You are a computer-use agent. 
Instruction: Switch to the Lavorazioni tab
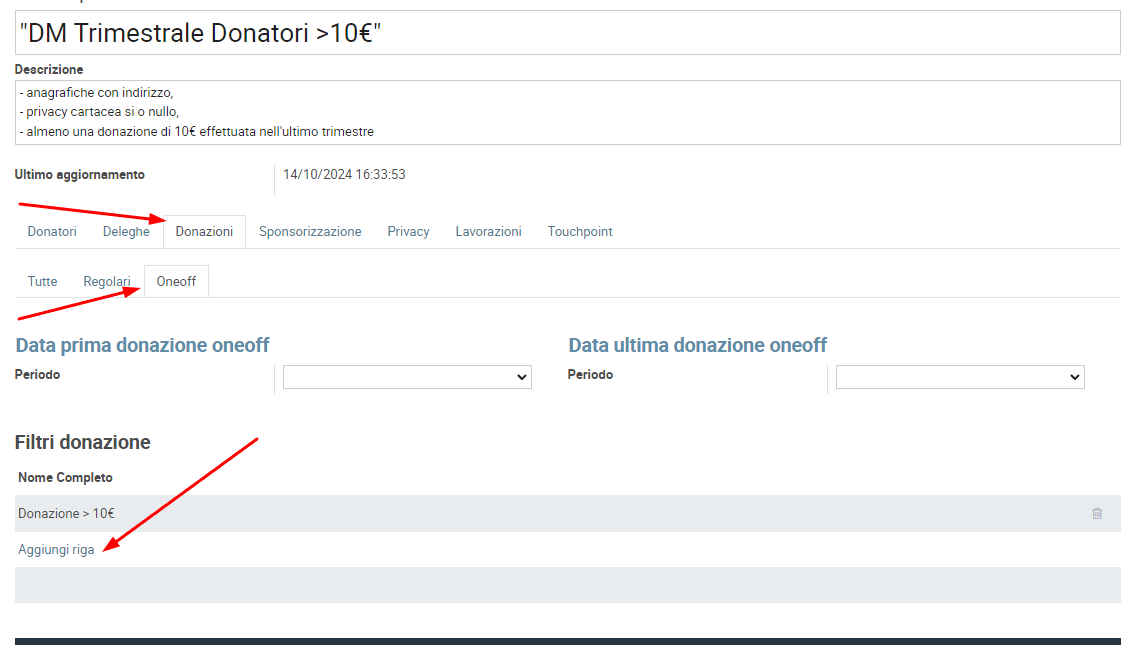[x=488, y=232]
